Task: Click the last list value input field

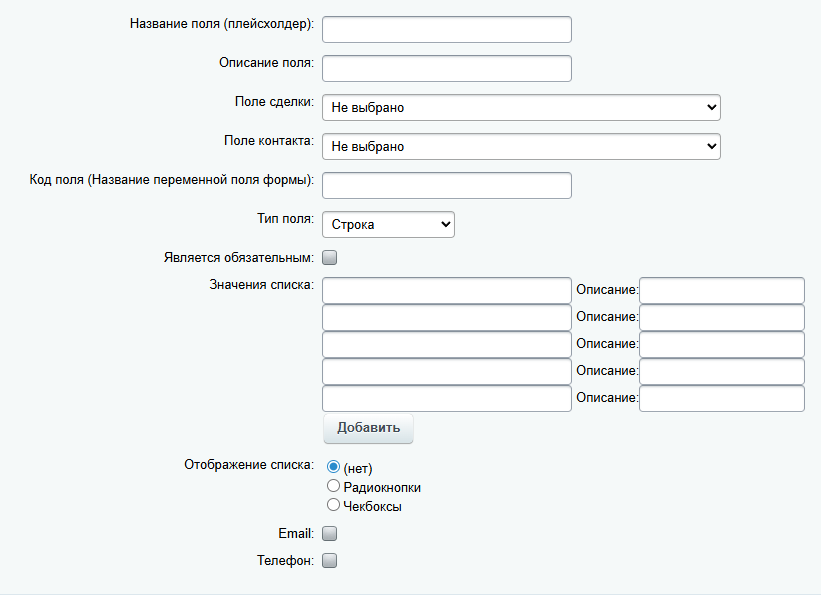Action: (446, 398)
